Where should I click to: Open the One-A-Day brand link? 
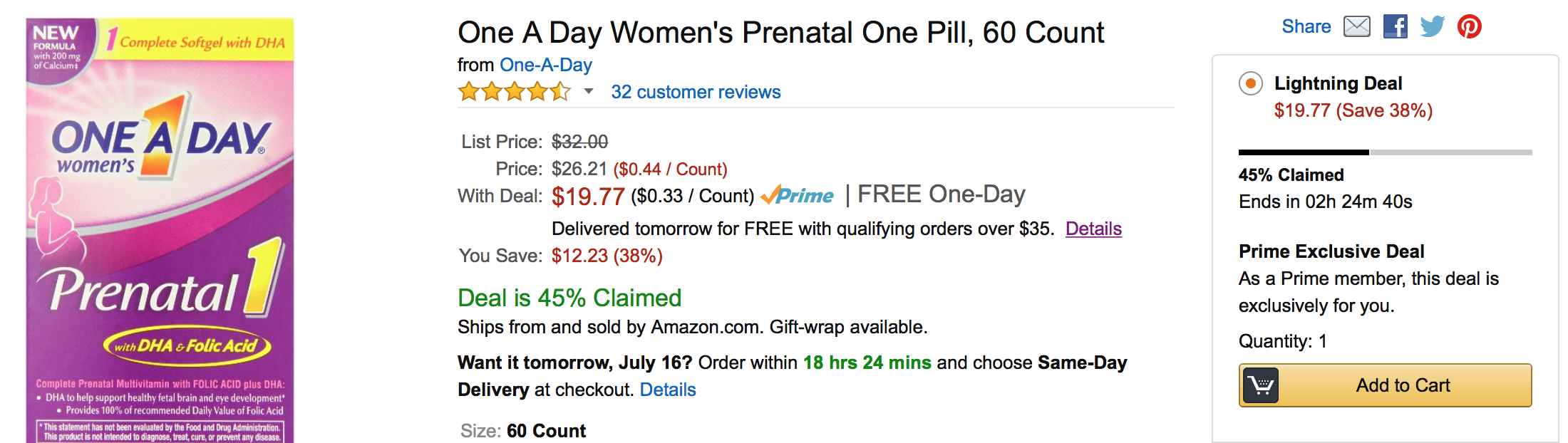(x=546, y=65)
